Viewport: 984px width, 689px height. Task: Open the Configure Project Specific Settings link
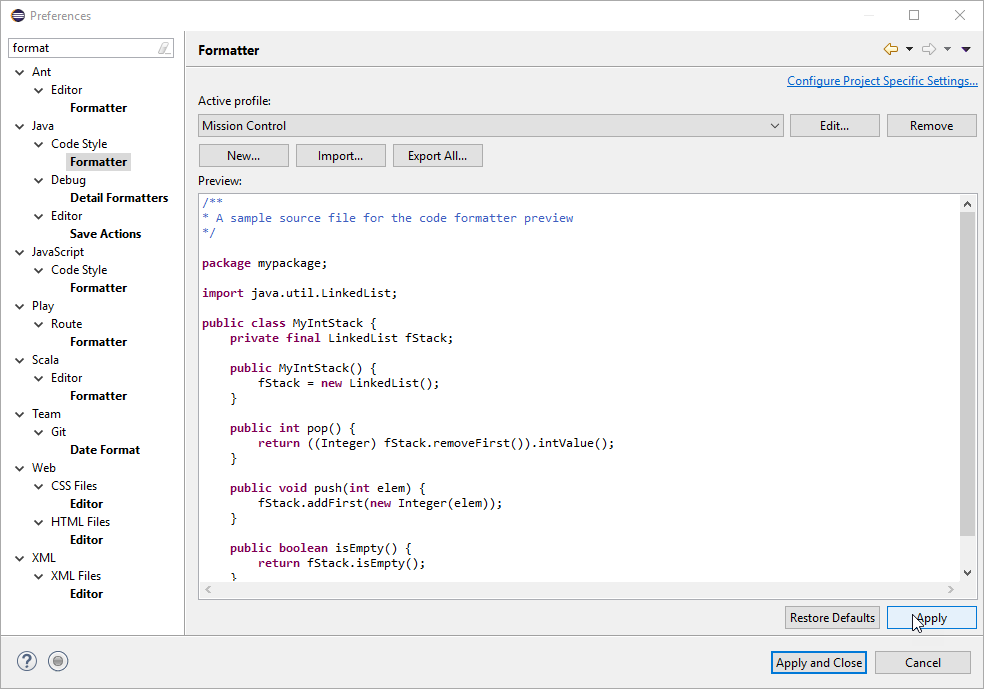tap(882, 80)
